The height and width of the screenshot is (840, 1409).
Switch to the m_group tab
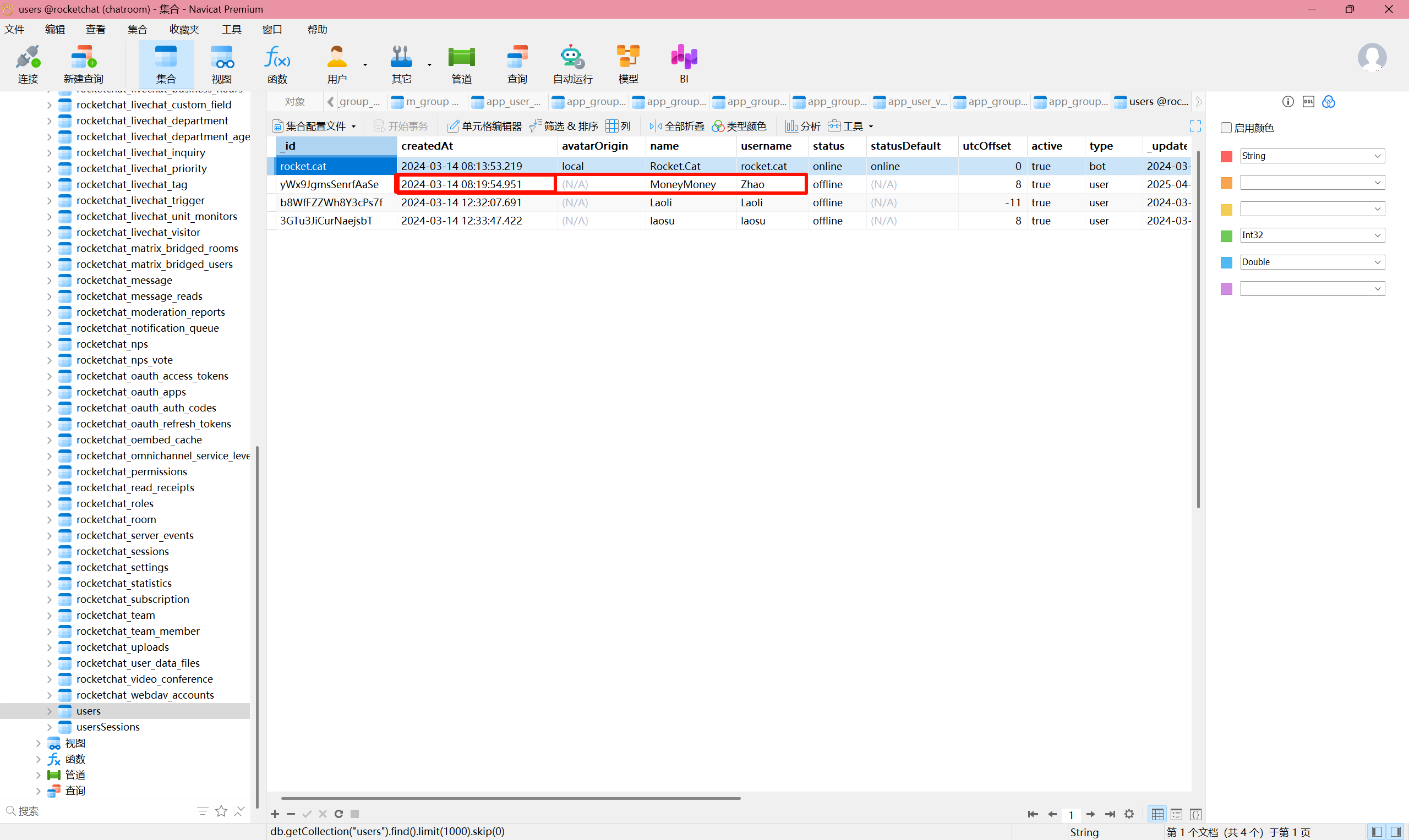point(427,101)
